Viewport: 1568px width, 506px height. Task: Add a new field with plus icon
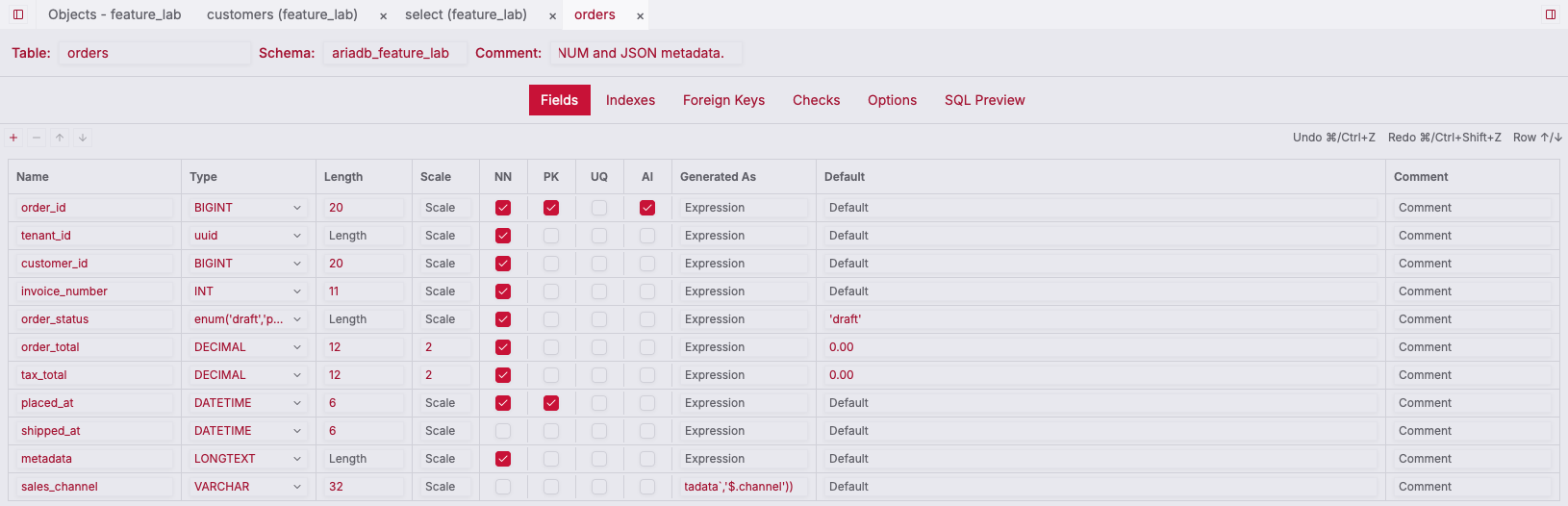coord(13,138)
